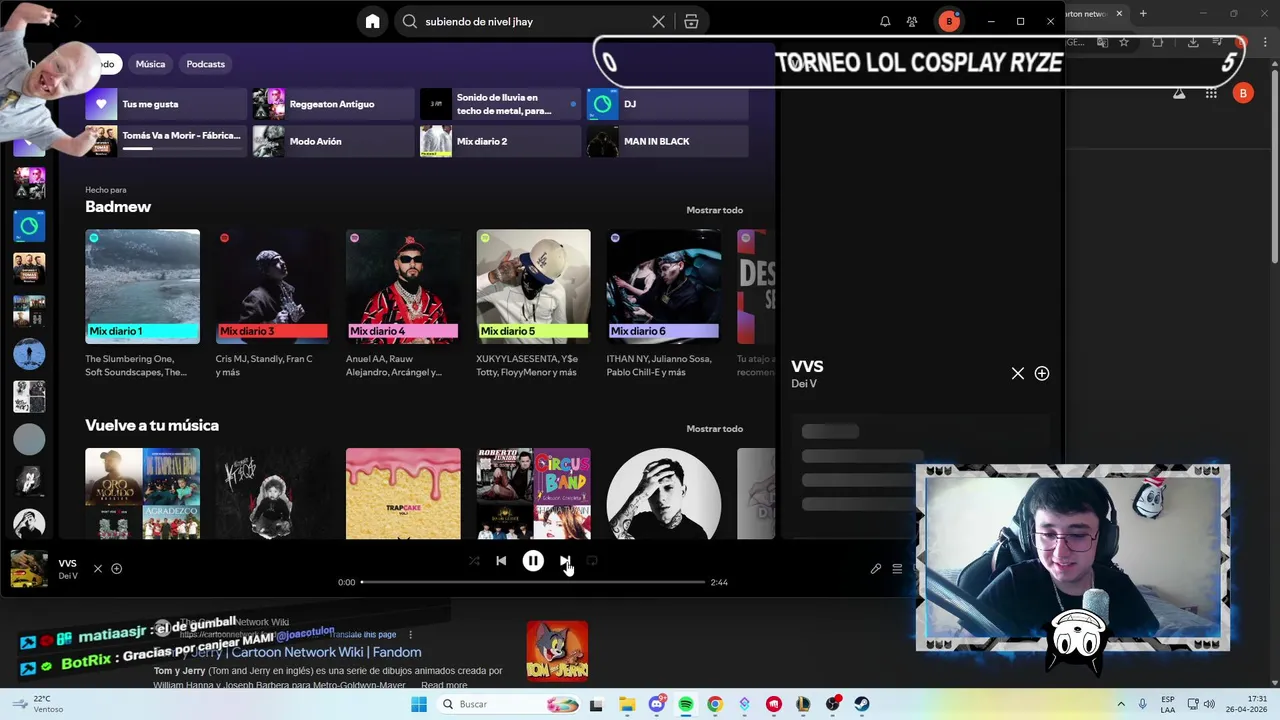Open Mix diario 3 cover card
Screen dimensions: 1280x720
(x=273, y=287)
